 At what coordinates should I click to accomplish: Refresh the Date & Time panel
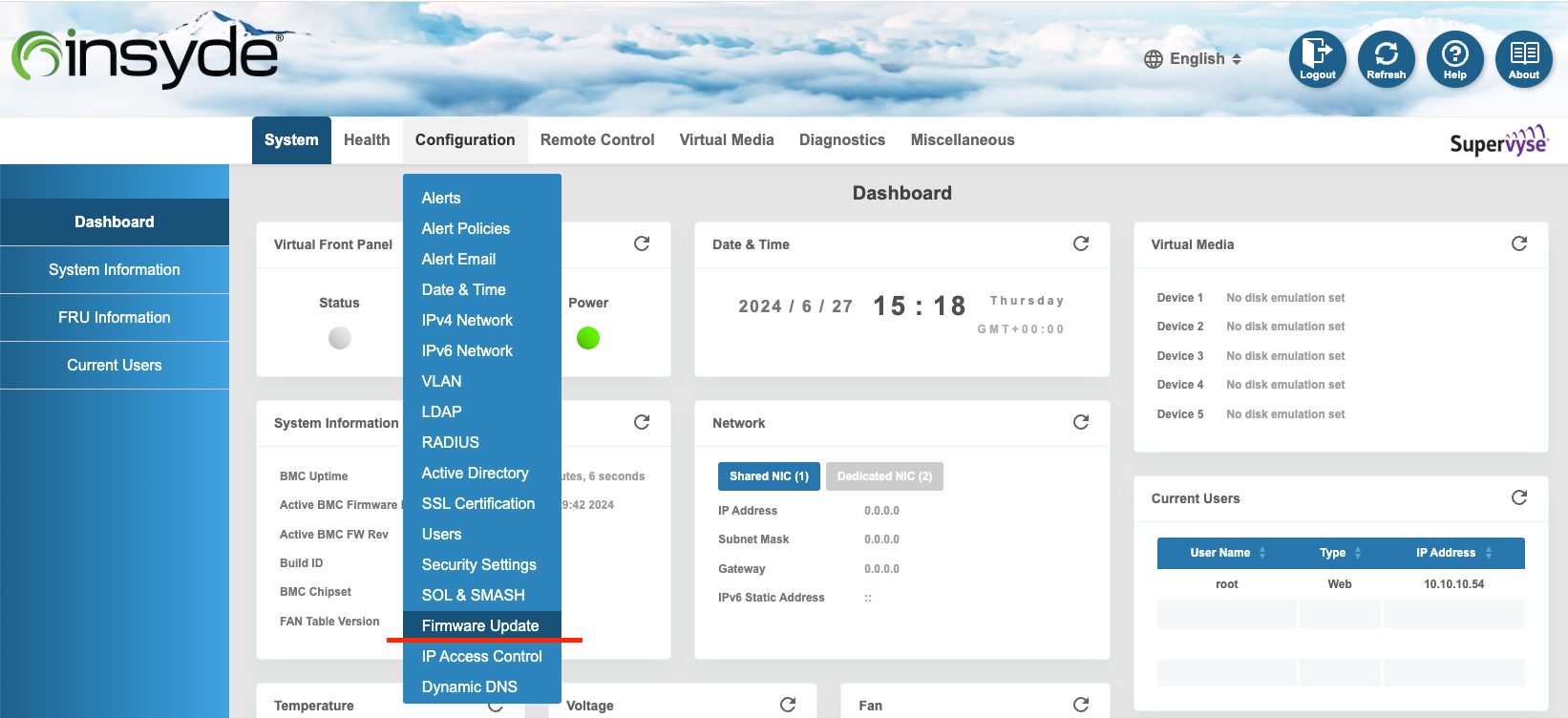coord(1080,244)
